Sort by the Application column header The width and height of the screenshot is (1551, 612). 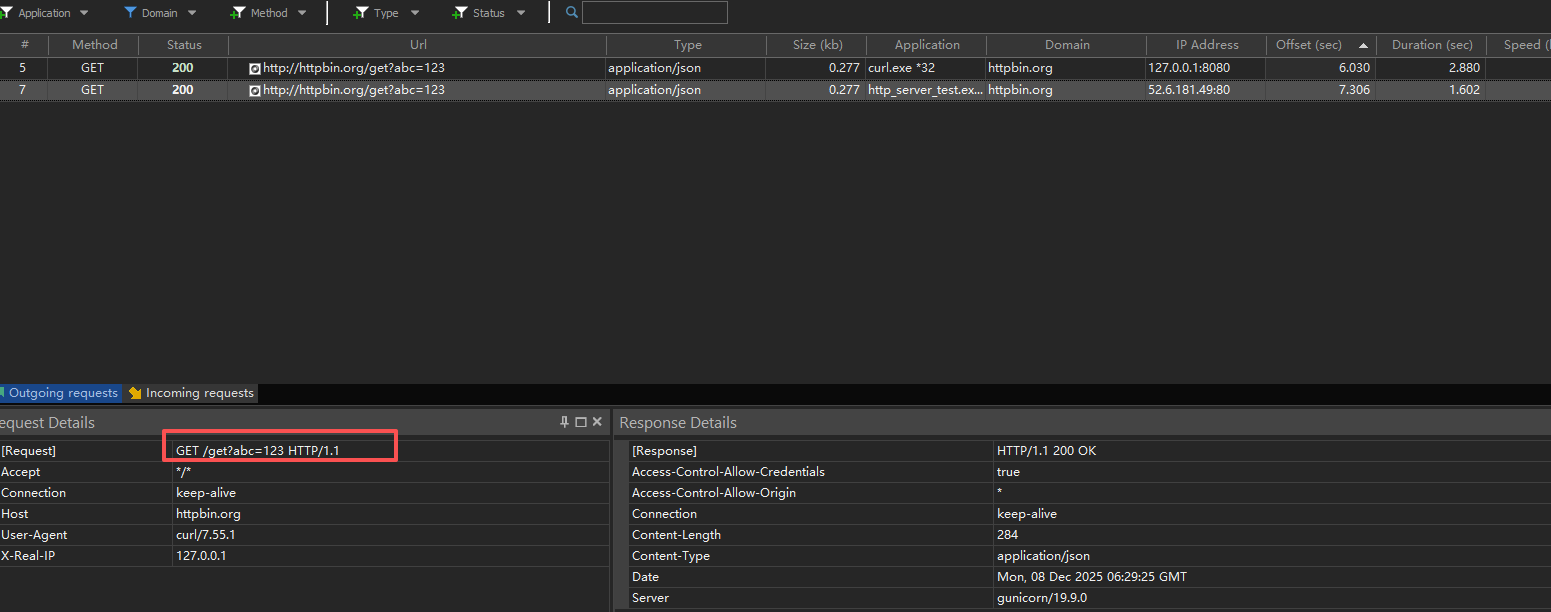pos(927,45)
